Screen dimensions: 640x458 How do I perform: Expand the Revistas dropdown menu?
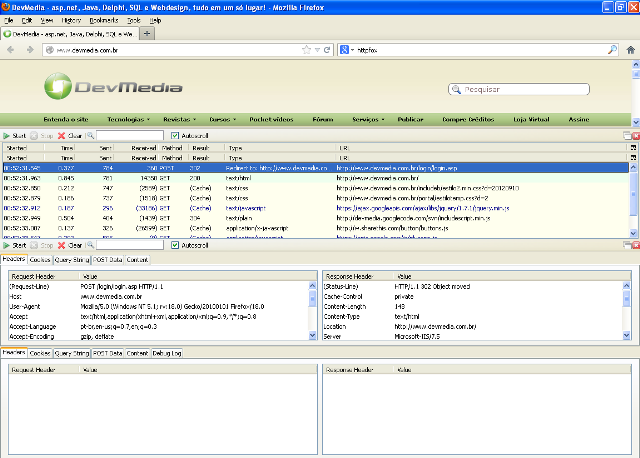click(180, 118)
